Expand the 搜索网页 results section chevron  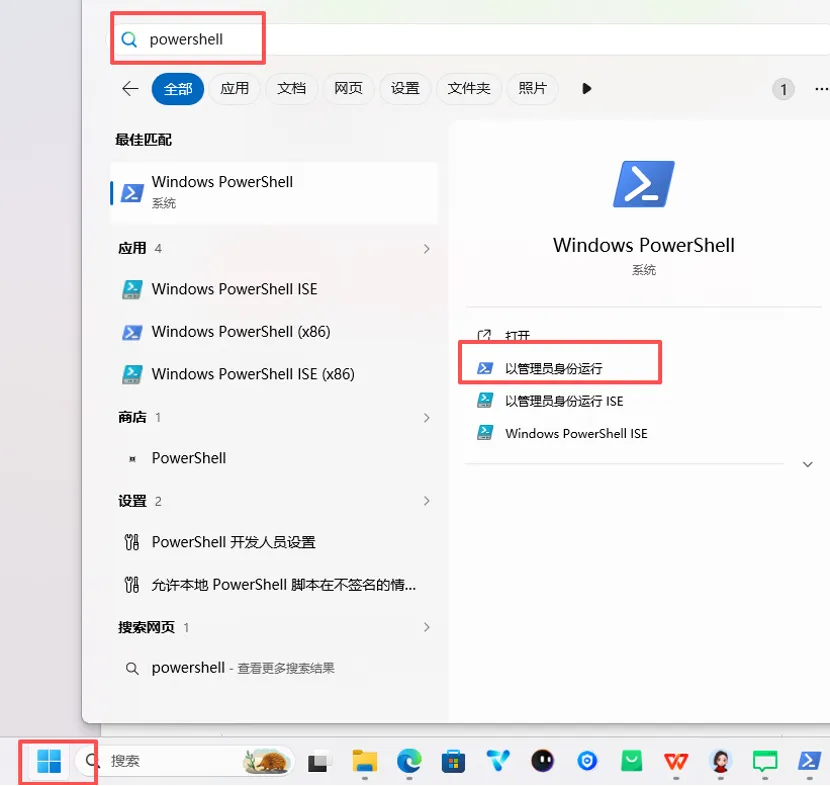[427, 628]
